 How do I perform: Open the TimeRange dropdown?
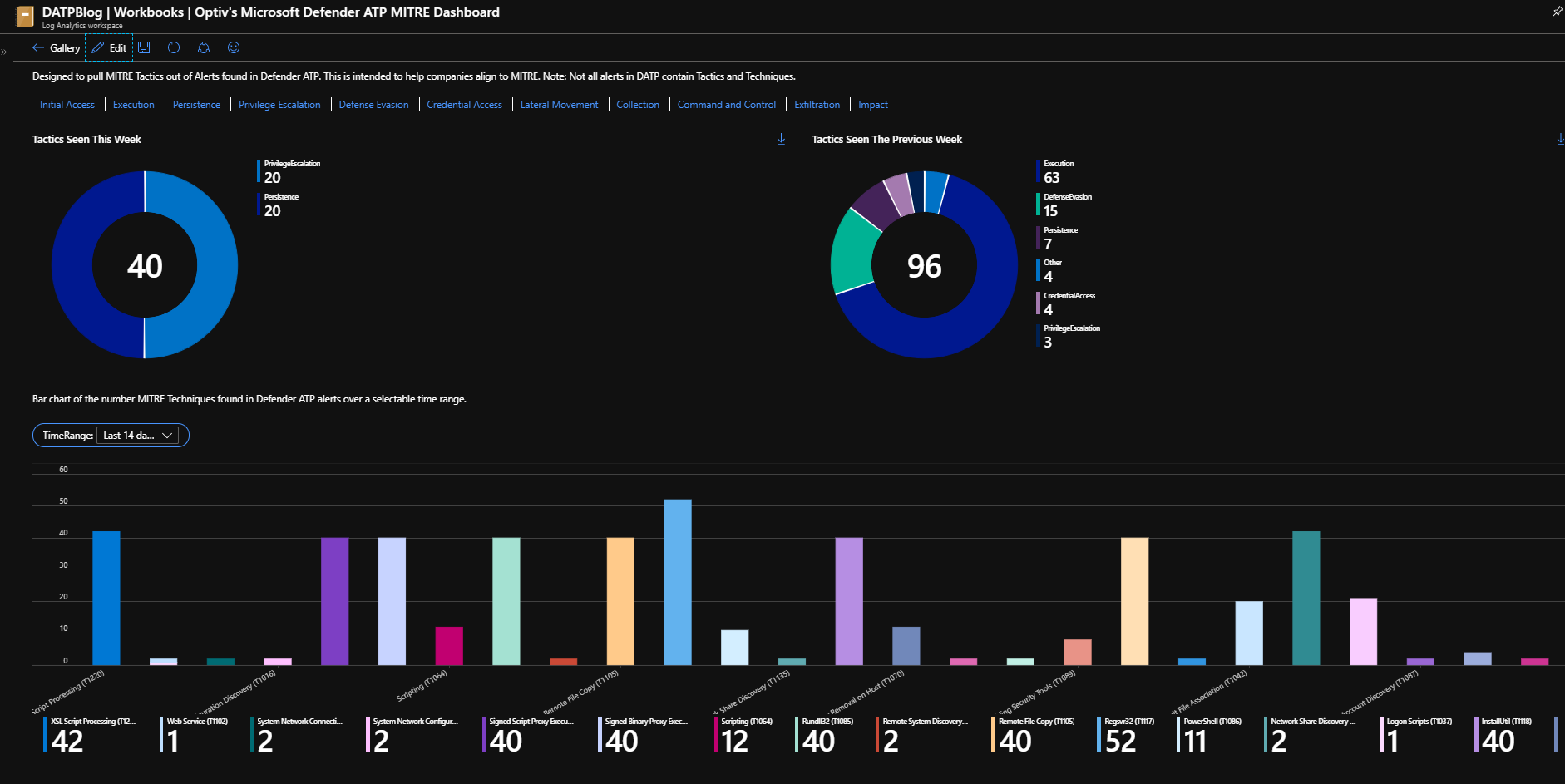click(137, 436)
